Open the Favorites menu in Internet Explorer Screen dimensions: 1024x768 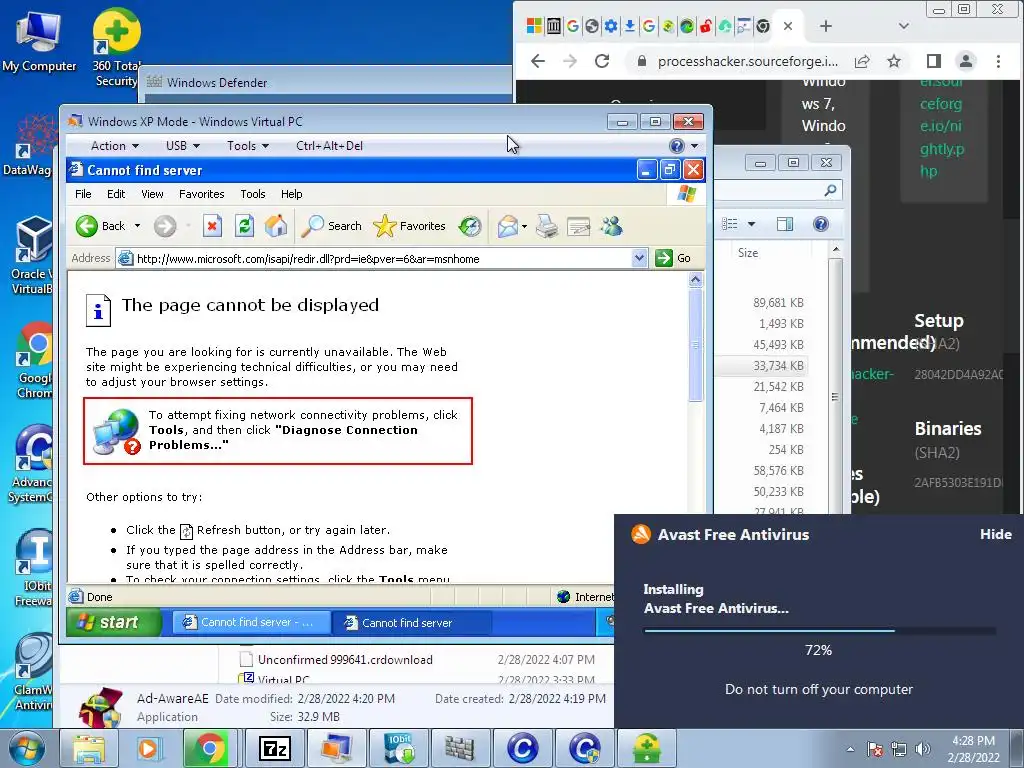point(202,194)
